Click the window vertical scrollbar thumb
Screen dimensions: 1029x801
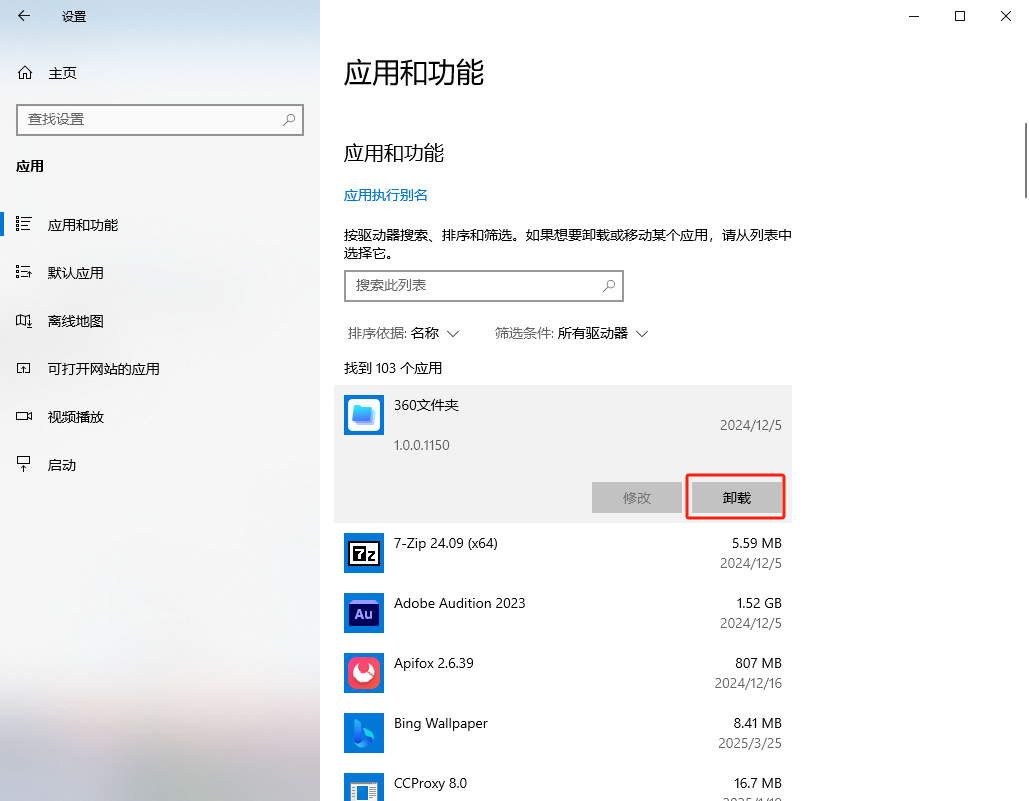tap(1026, 159)
